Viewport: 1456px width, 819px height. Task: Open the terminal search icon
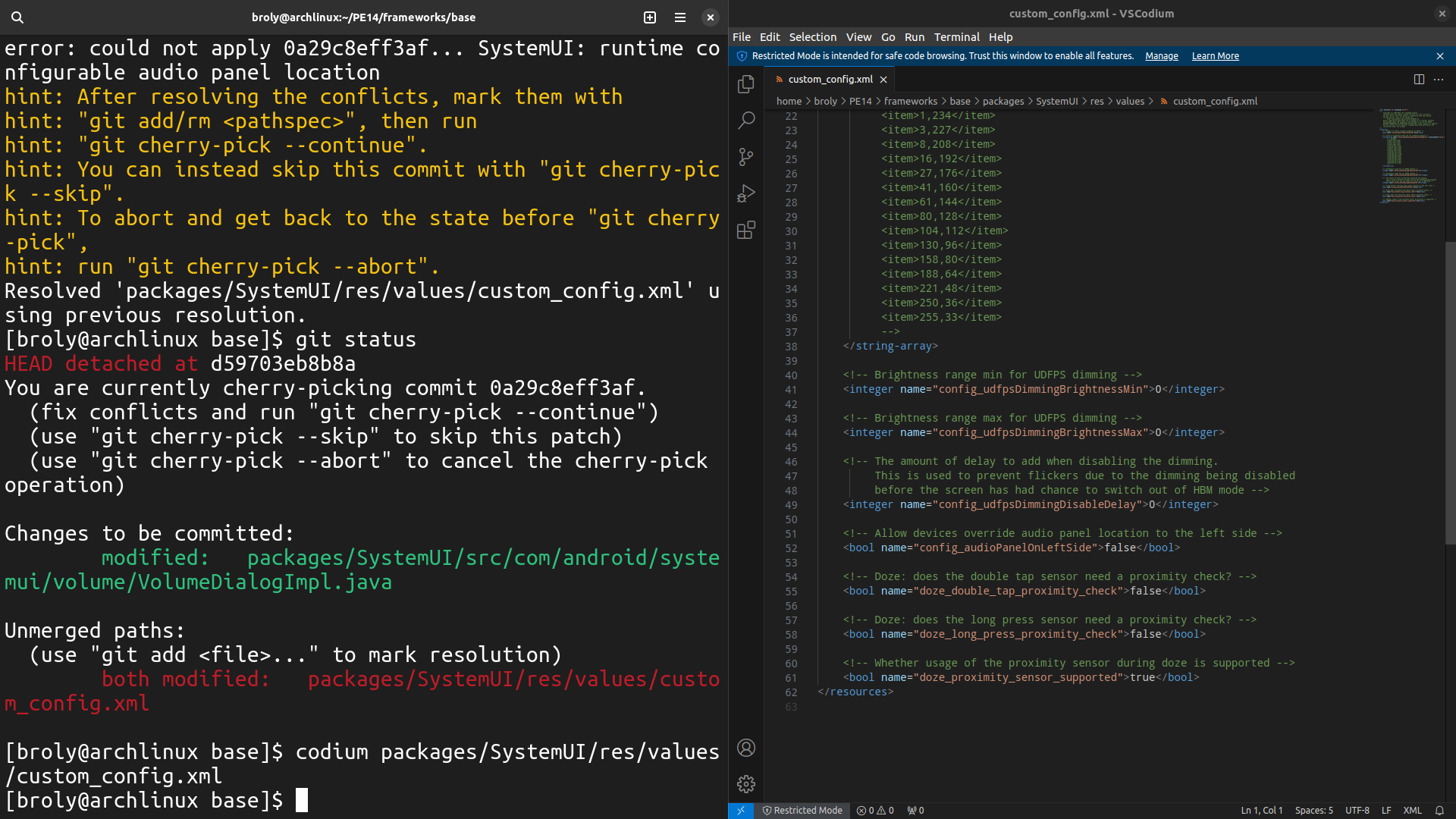pyautogui.click(x=17, y=17)
